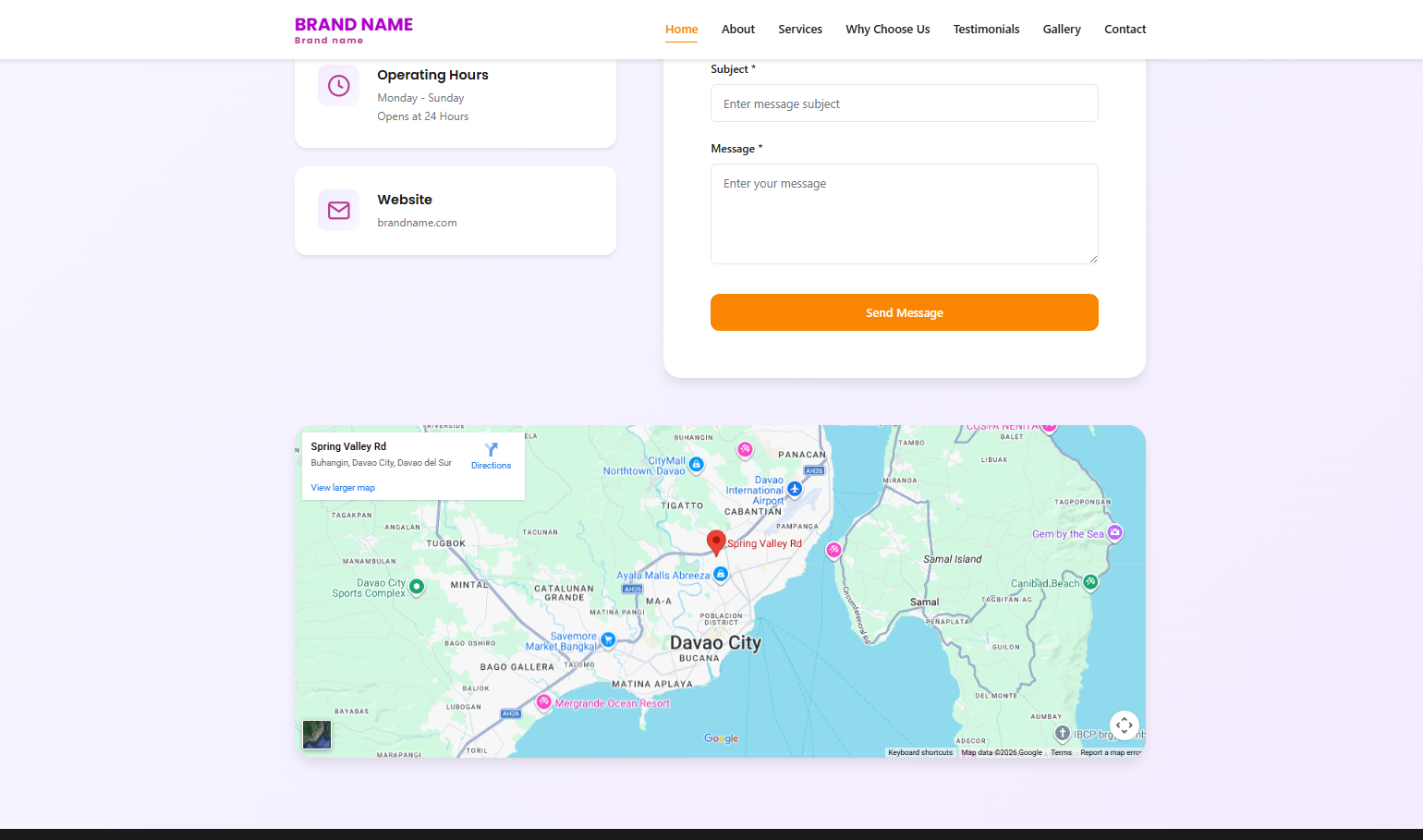Focus the message subject input field
Screen dimensions: 1423x840
(x=904, y=103)
